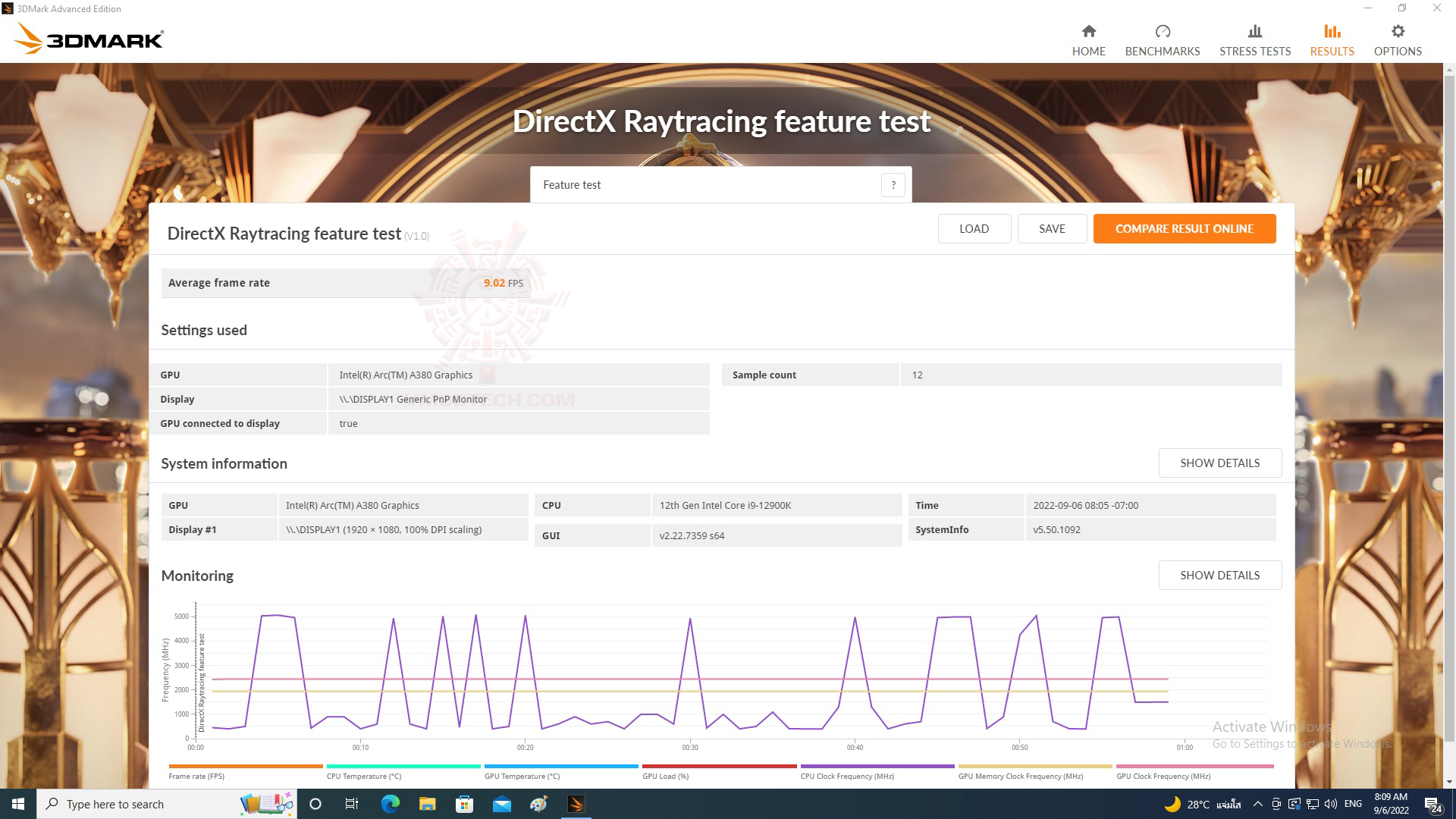1456x819 pixels.
Task: Open the Options gear icon
Action: click(1397, 31)
